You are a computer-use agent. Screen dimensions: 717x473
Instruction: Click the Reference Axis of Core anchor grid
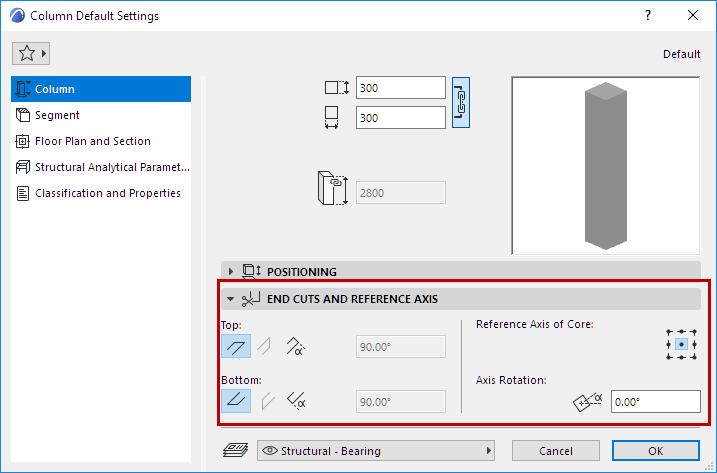pyautogui.click(x=681, y=343)
